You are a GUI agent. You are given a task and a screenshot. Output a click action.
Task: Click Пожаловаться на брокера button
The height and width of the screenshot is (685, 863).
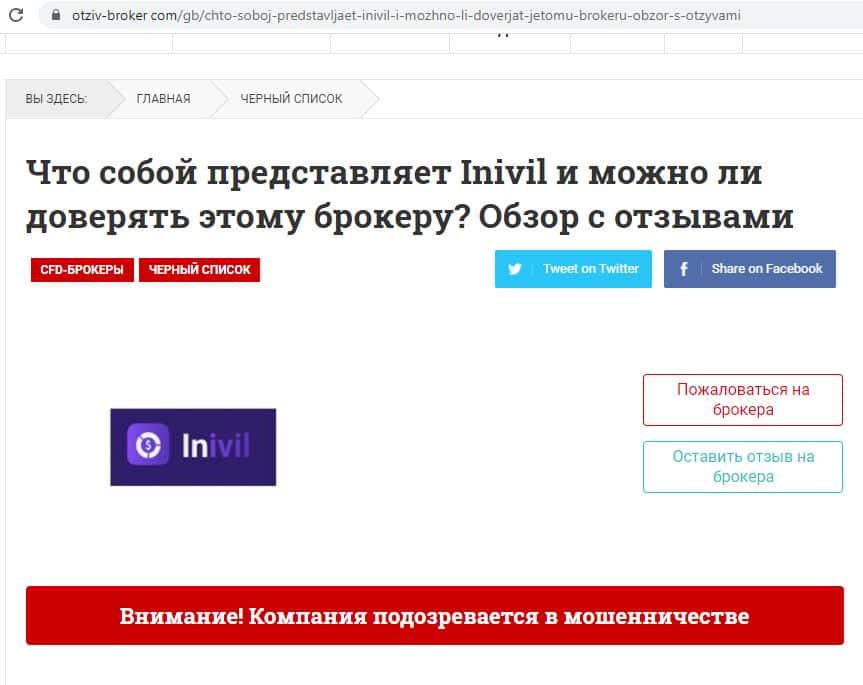point(742,400)
